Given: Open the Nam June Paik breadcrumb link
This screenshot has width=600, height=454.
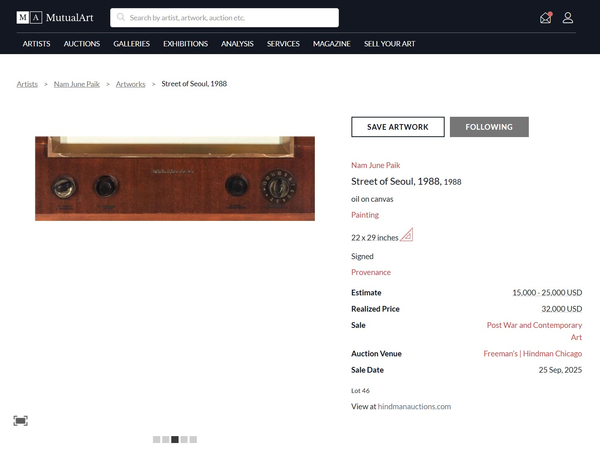Looking at the screenshot, I should [x=77, y=84].
